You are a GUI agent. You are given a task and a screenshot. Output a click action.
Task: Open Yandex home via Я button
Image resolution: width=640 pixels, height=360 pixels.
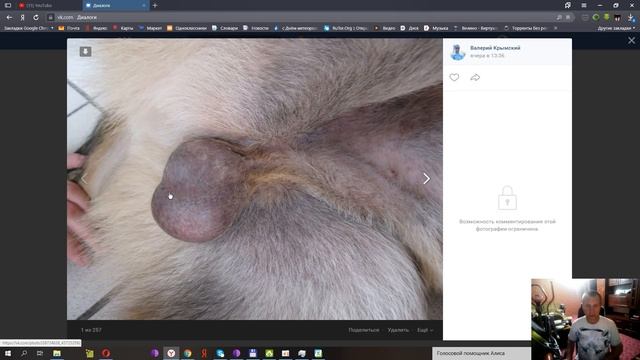(x=23, y=18)
